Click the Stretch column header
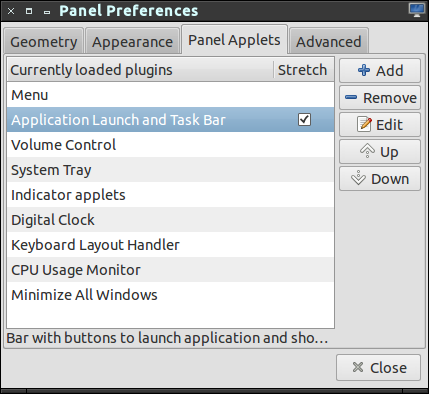Viewport: 429px width, 394px height. coord(303,70)
